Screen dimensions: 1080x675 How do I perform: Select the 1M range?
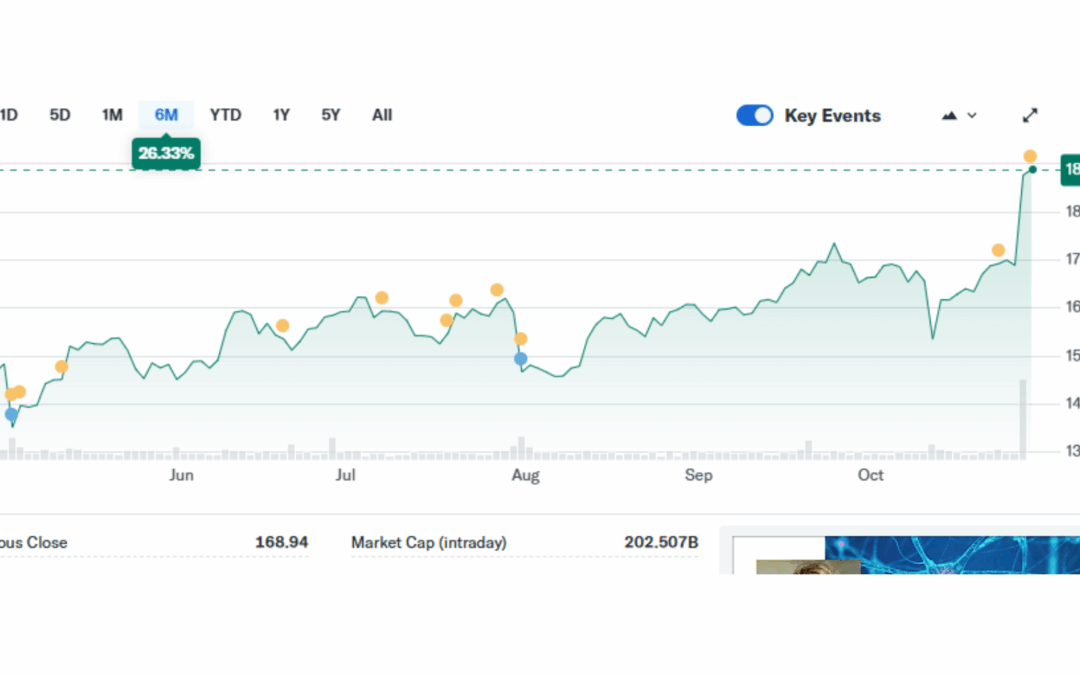click(x=112, y=115)
